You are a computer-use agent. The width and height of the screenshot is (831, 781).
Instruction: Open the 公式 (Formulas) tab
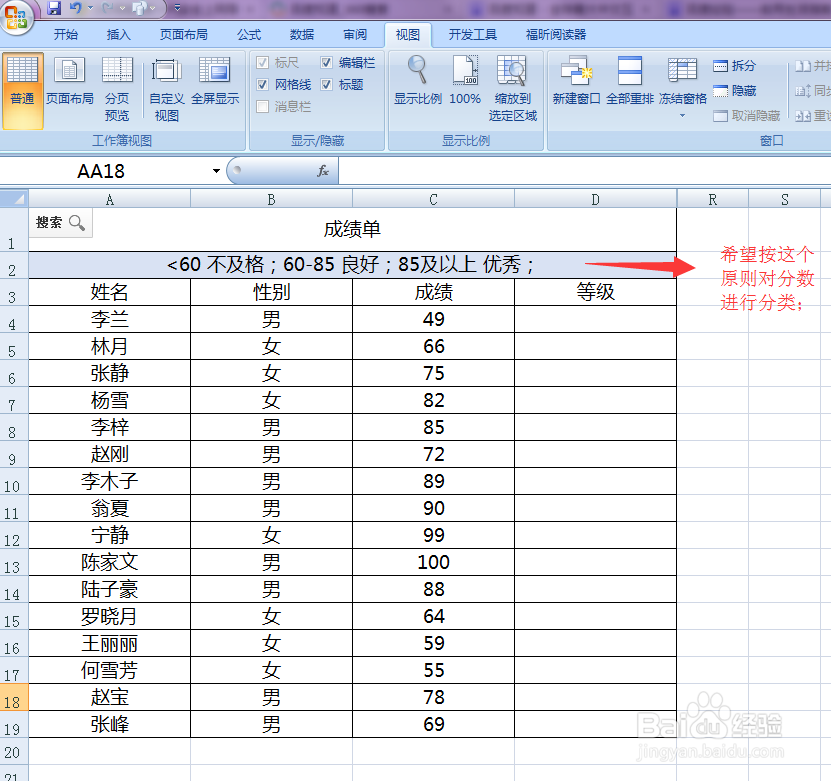(249, 35)
